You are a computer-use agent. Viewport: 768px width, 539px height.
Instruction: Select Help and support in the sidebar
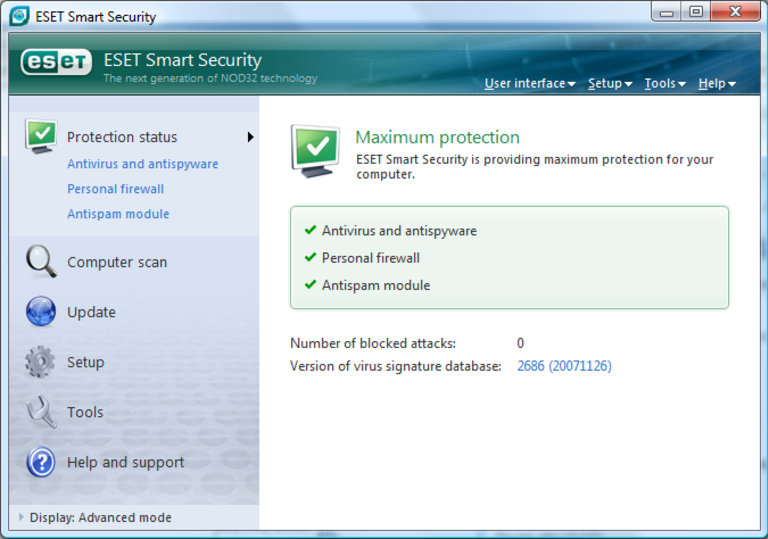[125, 463]
